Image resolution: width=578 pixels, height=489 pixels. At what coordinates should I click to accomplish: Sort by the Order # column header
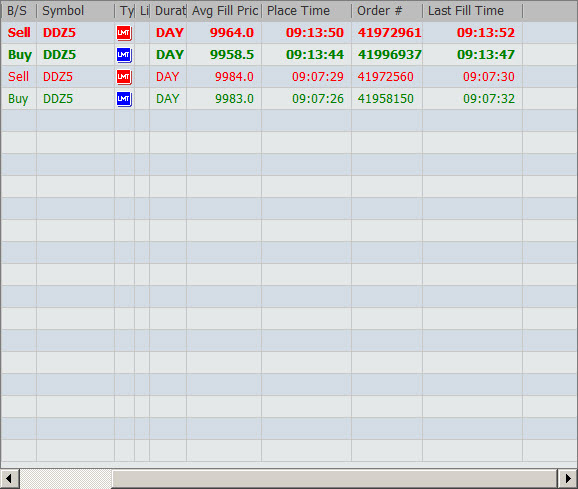(387, 11)
